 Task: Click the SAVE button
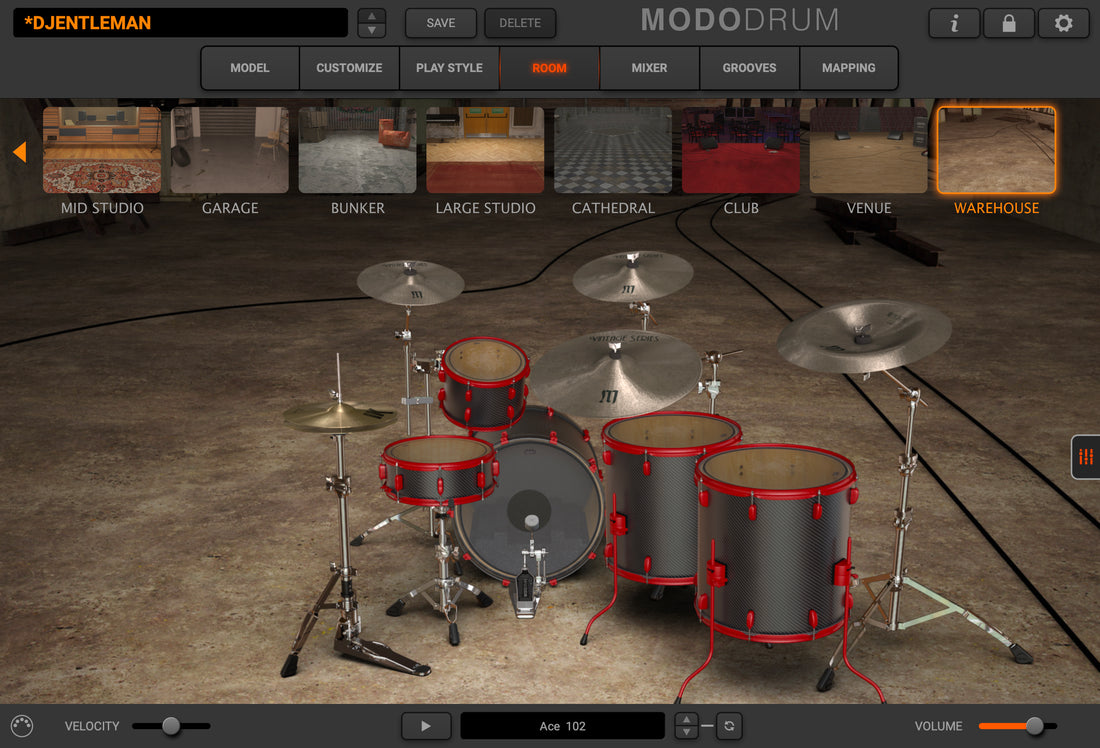click(441, 23)
